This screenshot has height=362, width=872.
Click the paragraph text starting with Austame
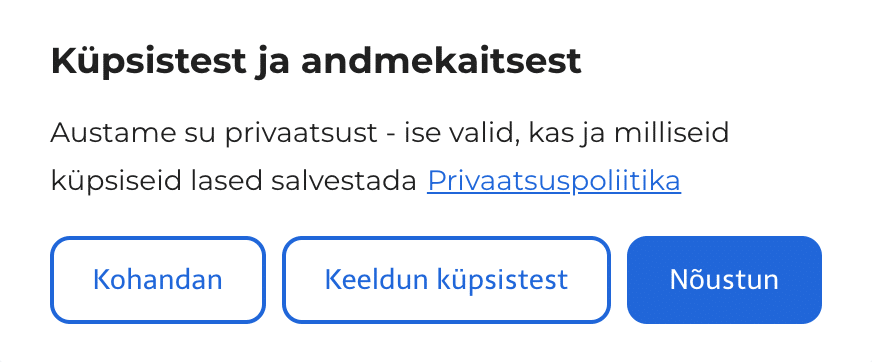[x=389, y=157]
